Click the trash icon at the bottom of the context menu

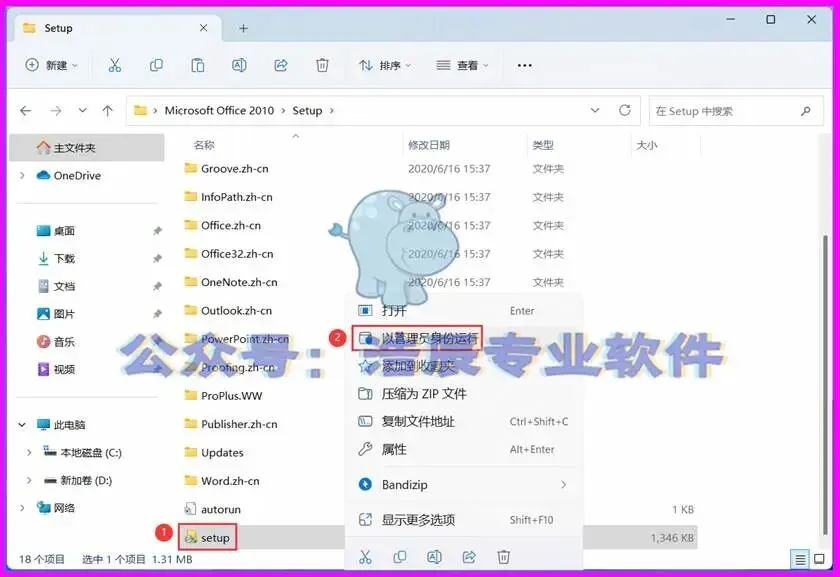(504, 557)
